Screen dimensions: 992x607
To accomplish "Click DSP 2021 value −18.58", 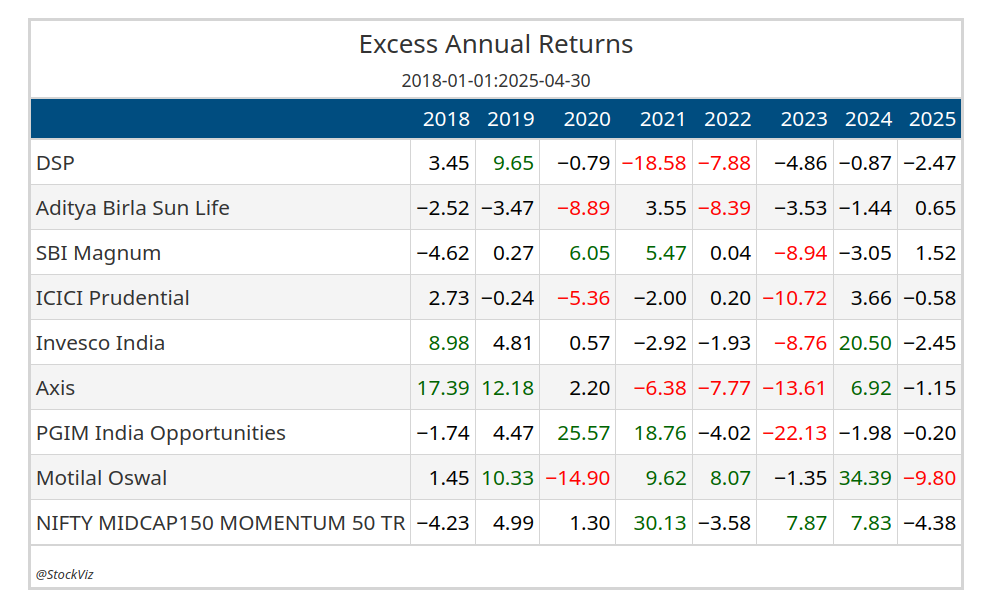I will click(654, 163).
